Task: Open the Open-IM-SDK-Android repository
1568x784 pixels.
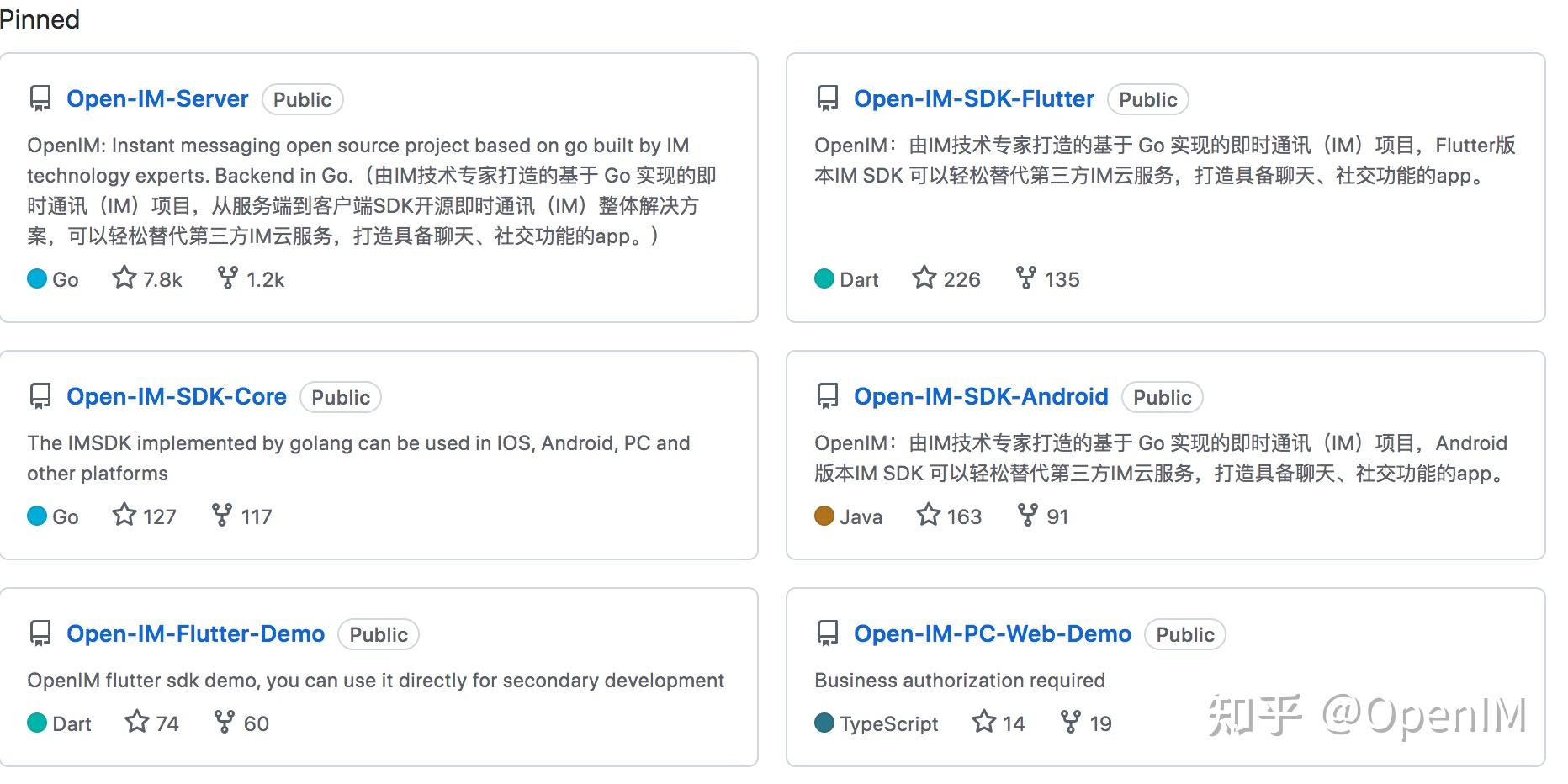Action: 980,396
